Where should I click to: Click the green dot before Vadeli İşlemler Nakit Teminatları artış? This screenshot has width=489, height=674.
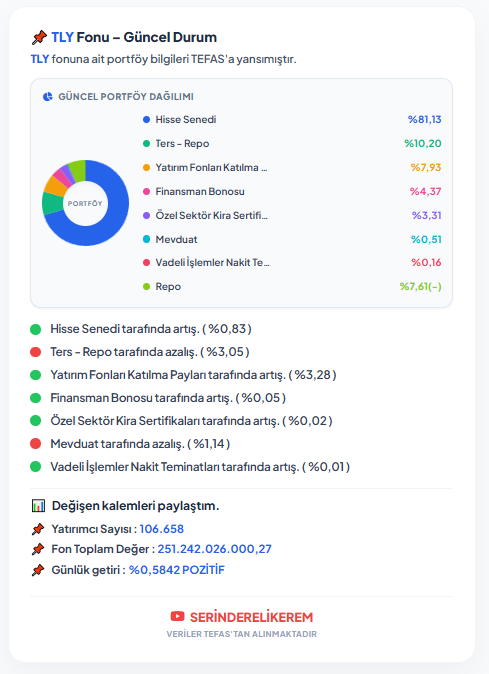[x=36, y=467]
